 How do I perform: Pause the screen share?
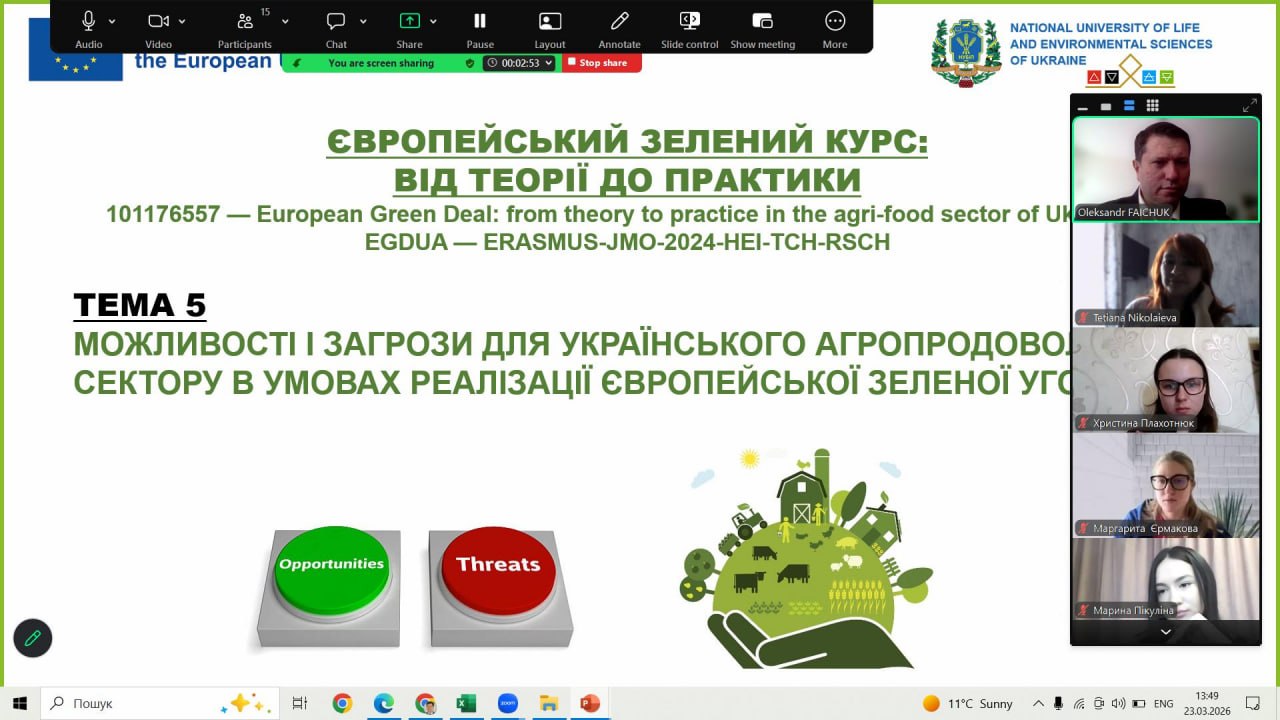480,28
